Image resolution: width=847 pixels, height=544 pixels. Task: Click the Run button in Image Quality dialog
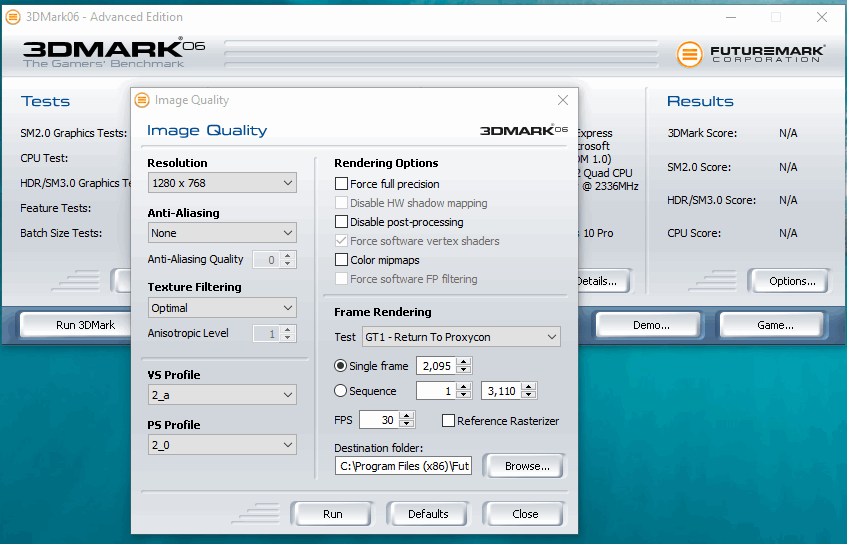click(332, 514)
